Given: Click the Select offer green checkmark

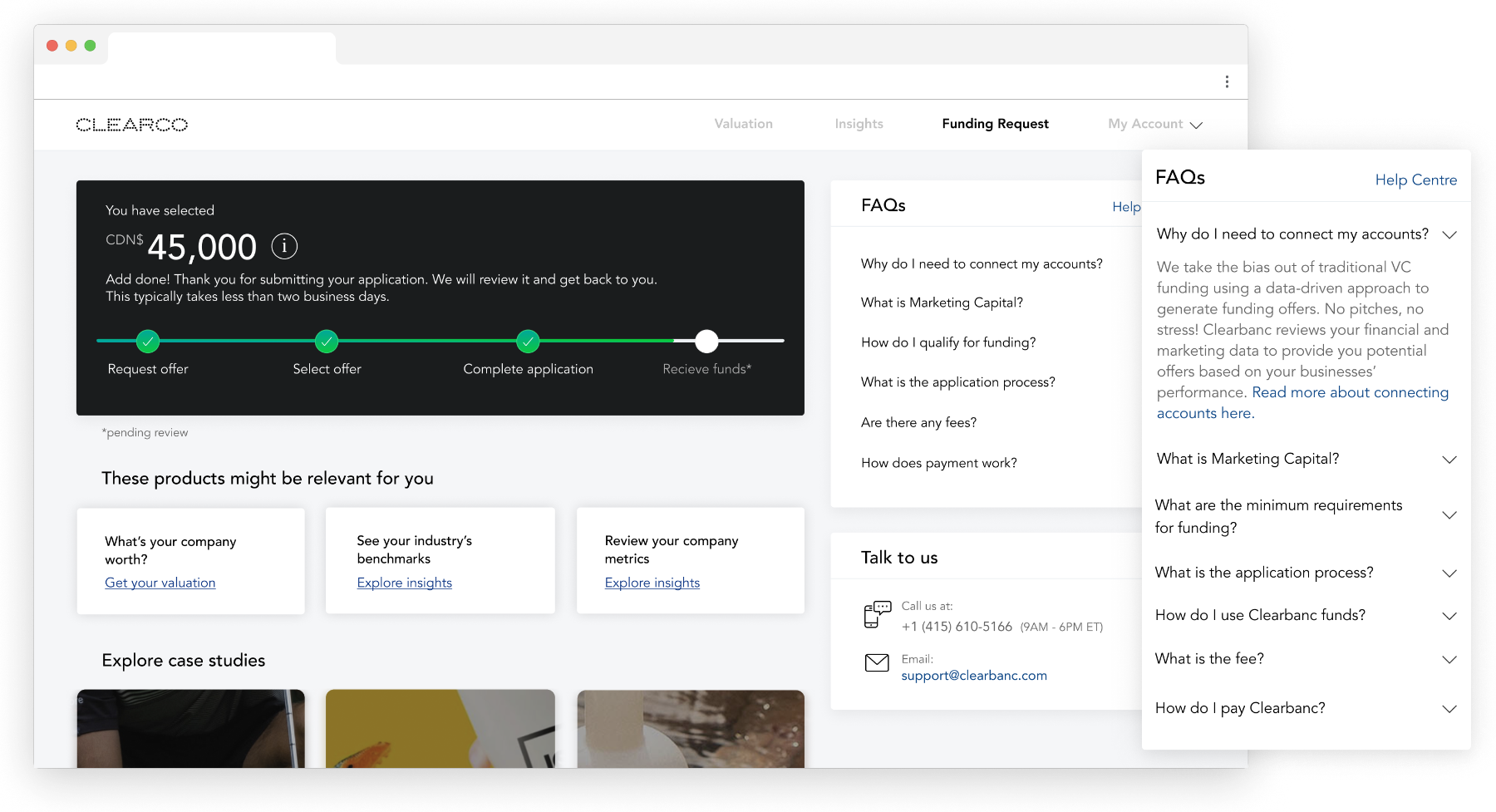Looking at the screenshot, I should point(327,341).
